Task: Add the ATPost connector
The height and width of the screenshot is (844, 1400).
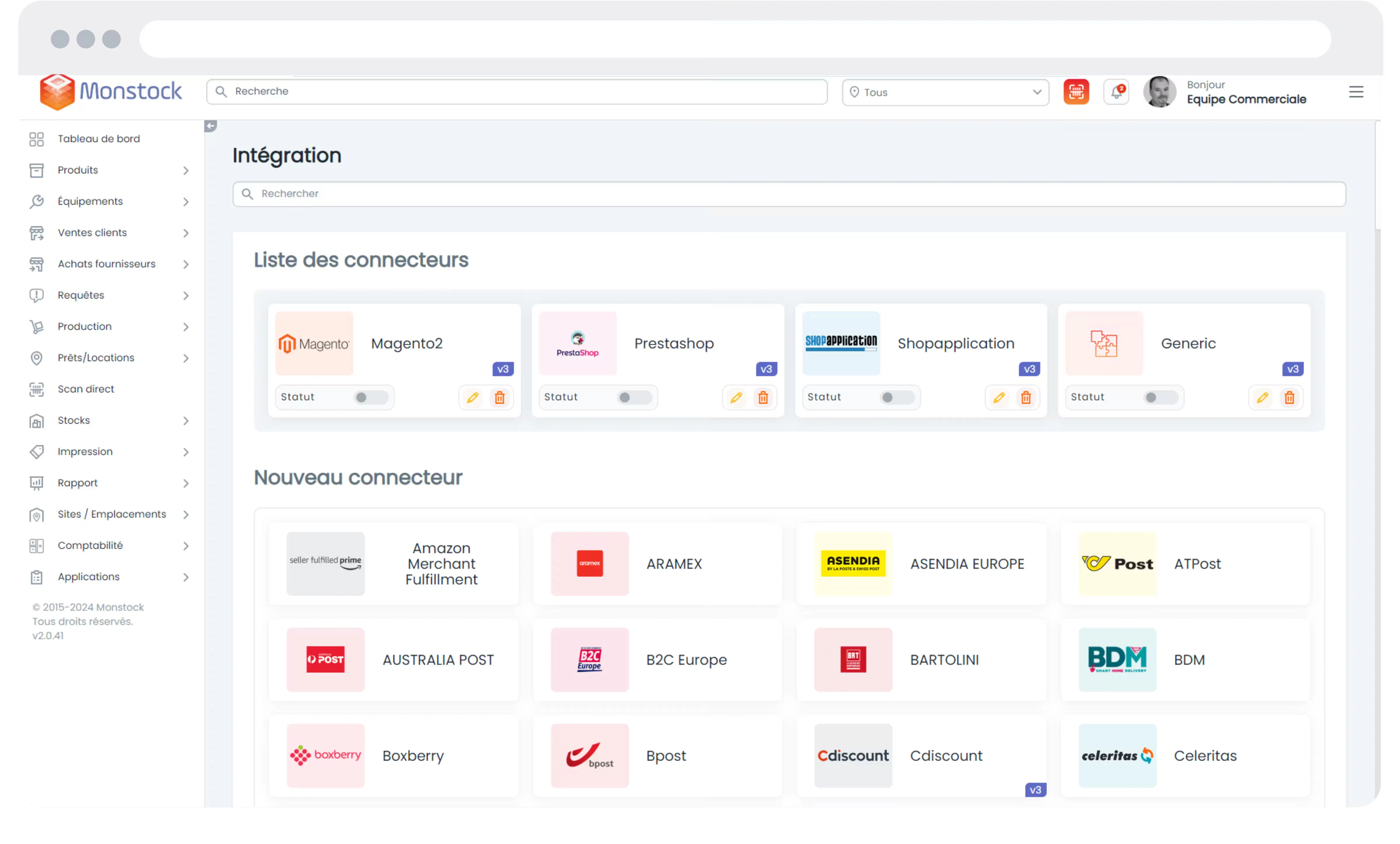Action: [1185, 564]
